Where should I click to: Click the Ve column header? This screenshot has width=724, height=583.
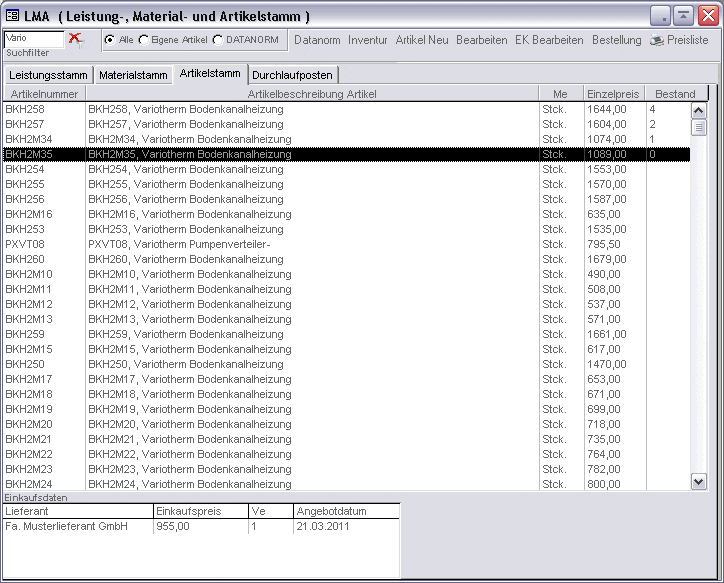point(271,511)
